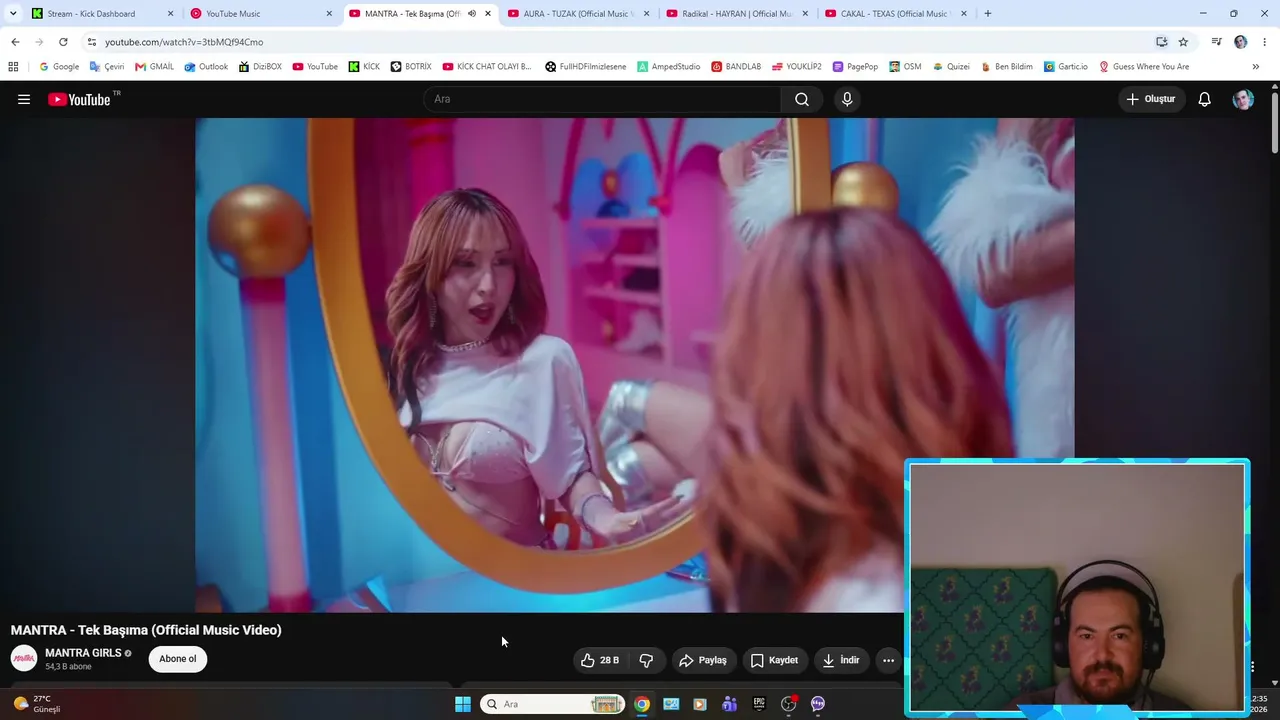
Task: Open the Garti.io bookmark
Action: [1066, 67]
